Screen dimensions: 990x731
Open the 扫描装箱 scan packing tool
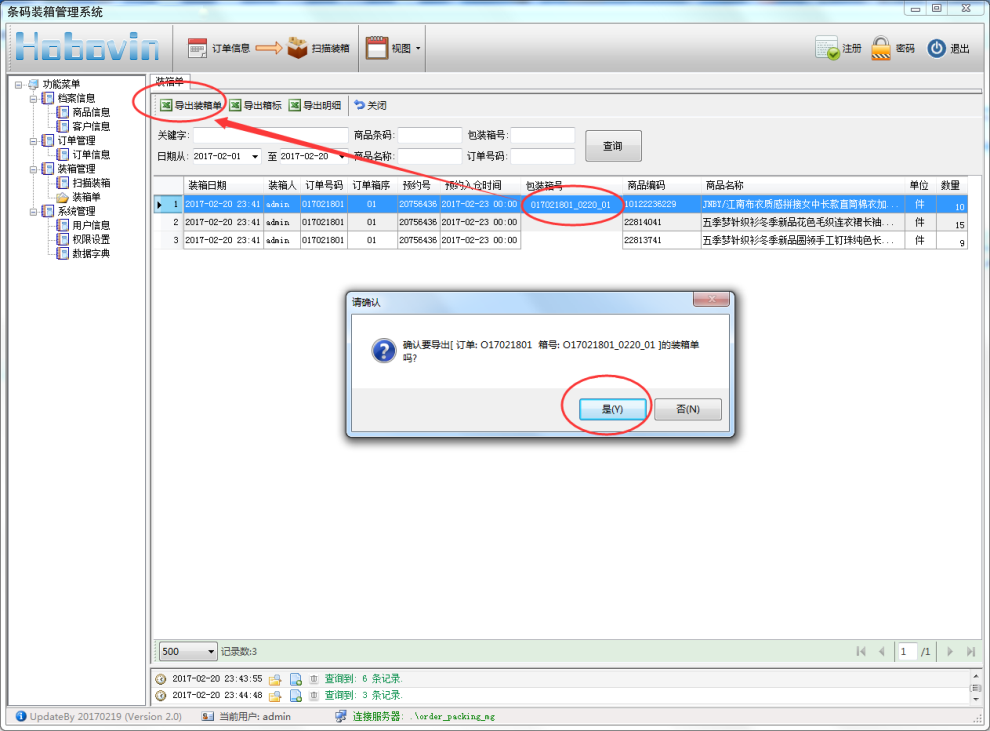(297, 48)
